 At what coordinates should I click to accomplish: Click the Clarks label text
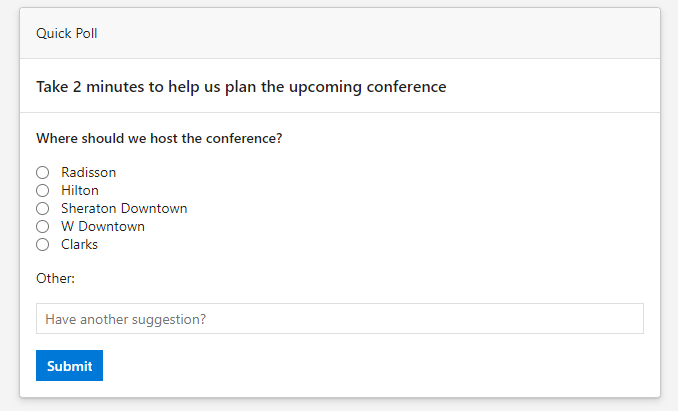tap(79, 245)
